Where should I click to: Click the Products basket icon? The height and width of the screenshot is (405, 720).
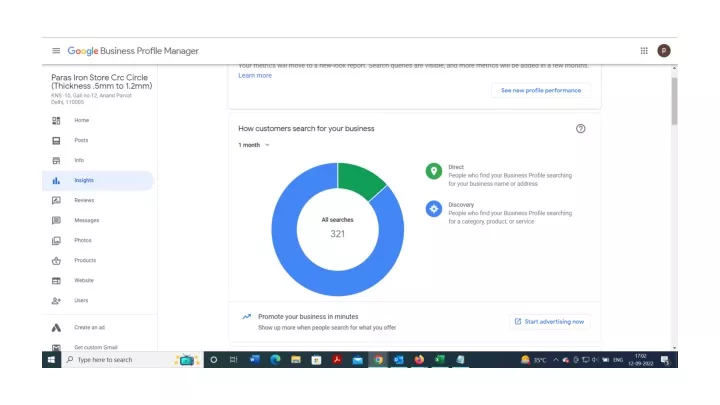(56, 261)
